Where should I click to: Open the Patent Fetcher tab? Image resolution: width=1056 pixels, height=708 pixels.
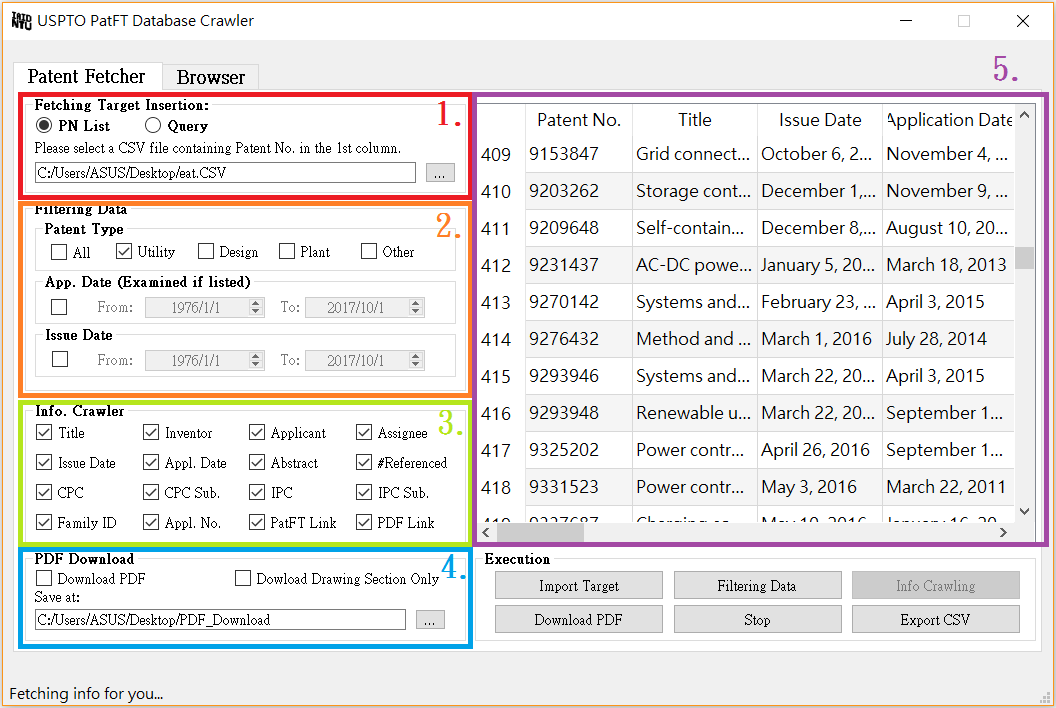[86, 76]
